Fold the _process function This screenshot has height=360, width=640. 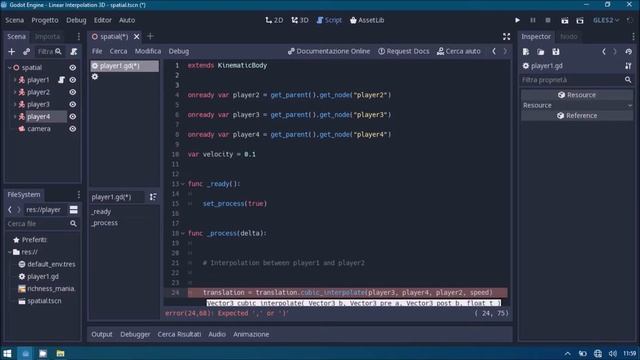pyautogui.click(x=183, y=233)
